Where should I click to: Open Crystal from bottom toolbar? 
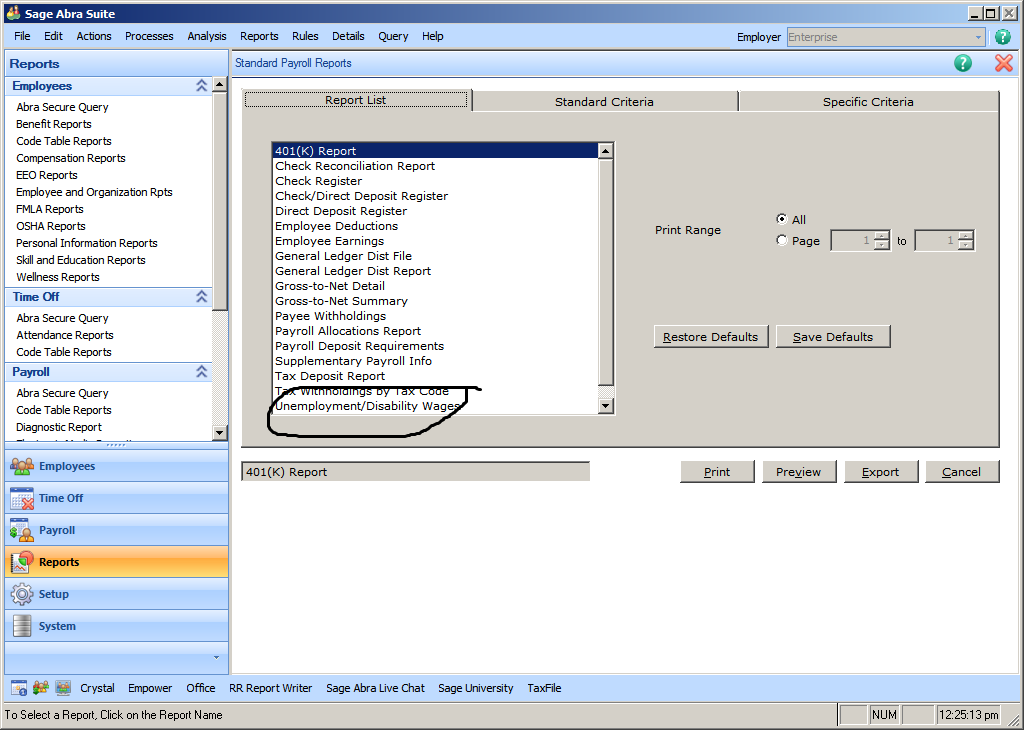tap(97, 688)
